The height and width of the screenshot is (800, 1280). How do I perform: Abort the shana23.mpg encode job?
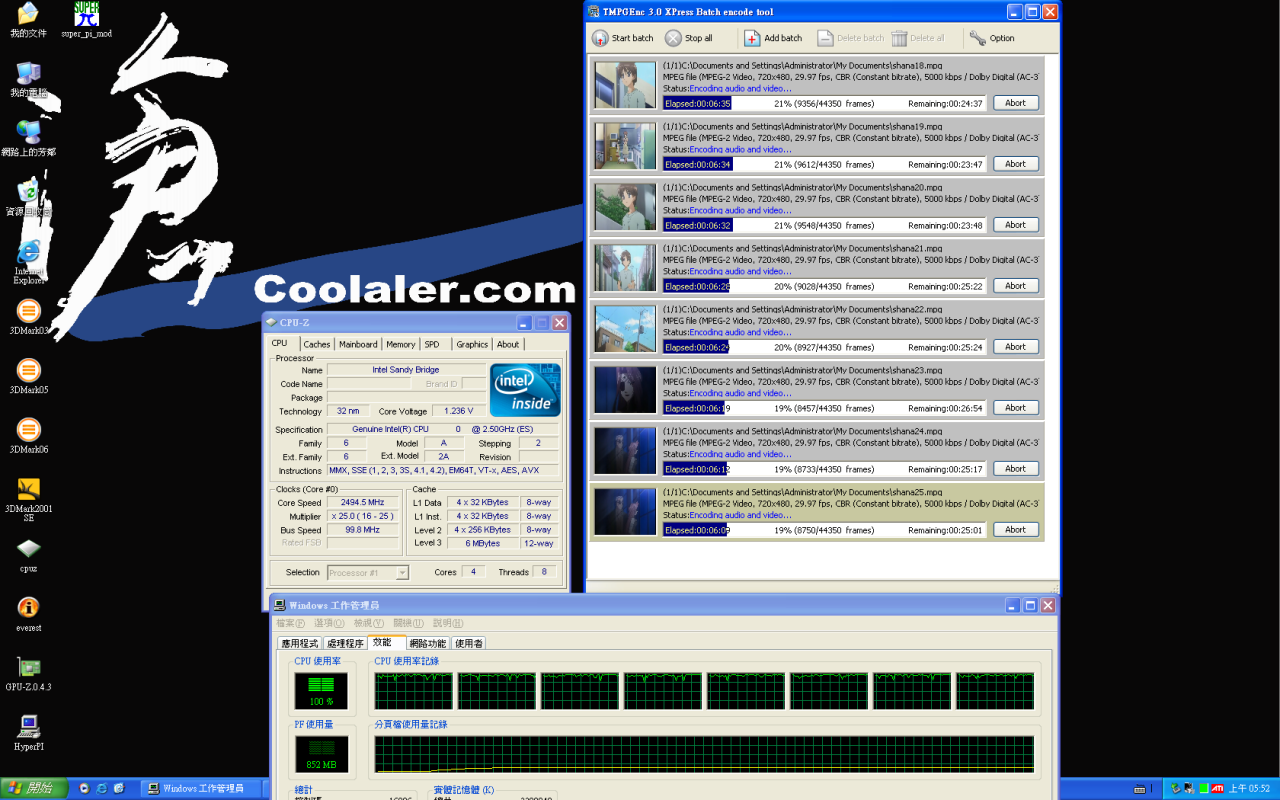(1015, 408)
